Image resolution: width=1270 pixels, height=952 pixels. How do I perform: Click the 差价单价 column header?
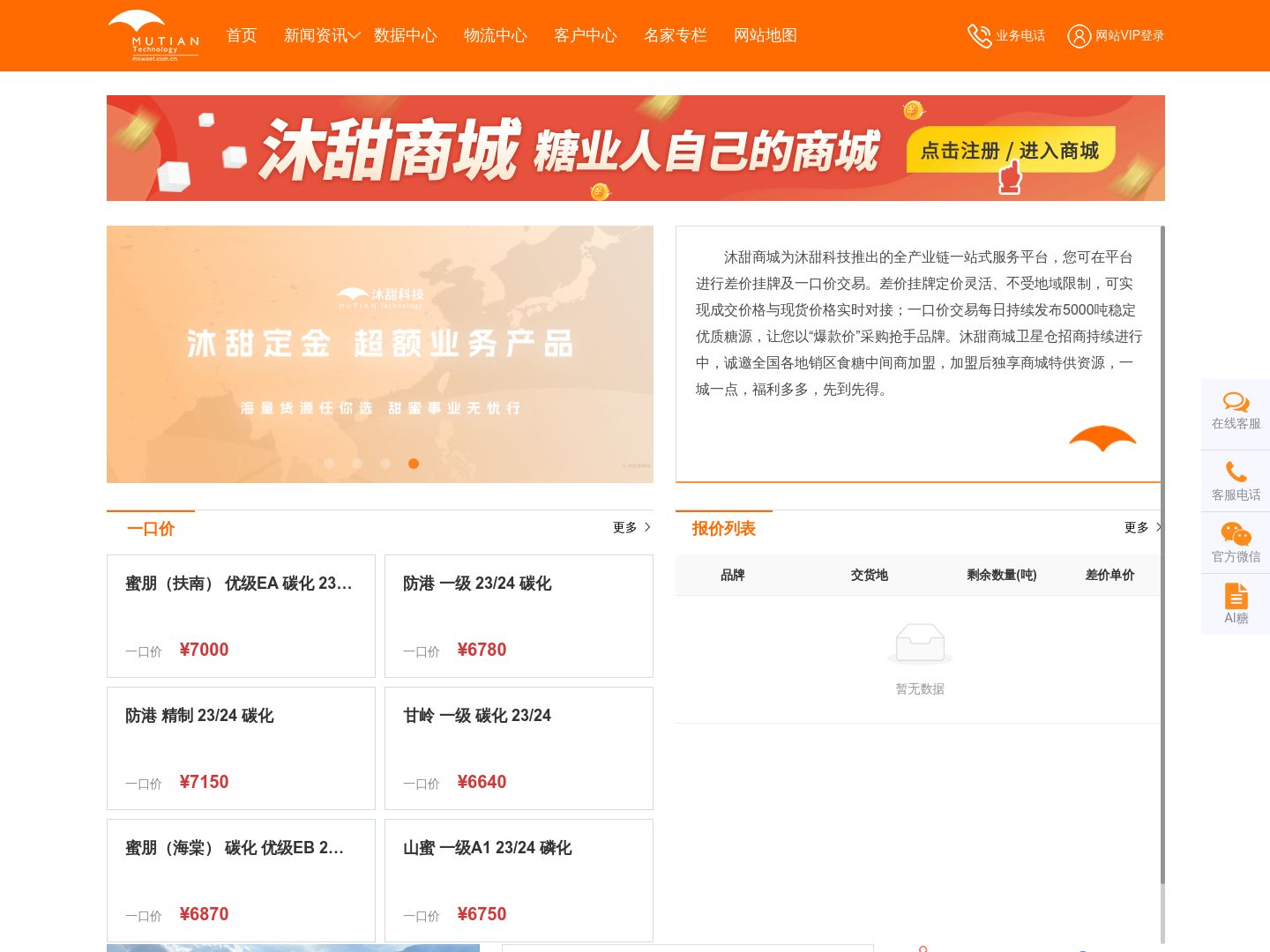coord(1110,575)
